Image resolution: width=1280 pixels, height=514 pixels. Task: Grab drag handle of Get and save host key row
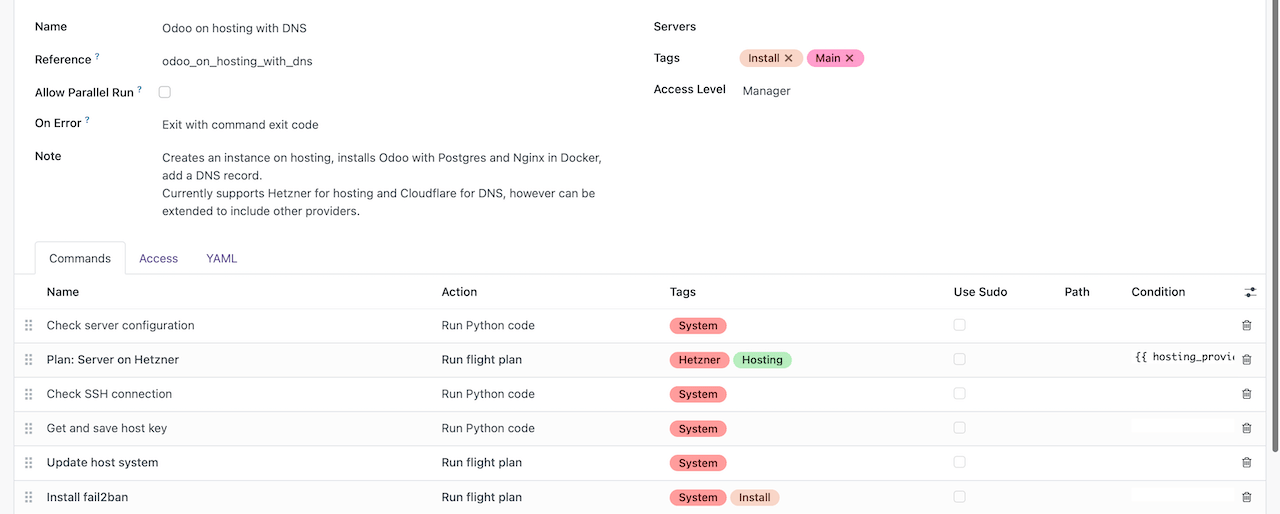(29, 428)
